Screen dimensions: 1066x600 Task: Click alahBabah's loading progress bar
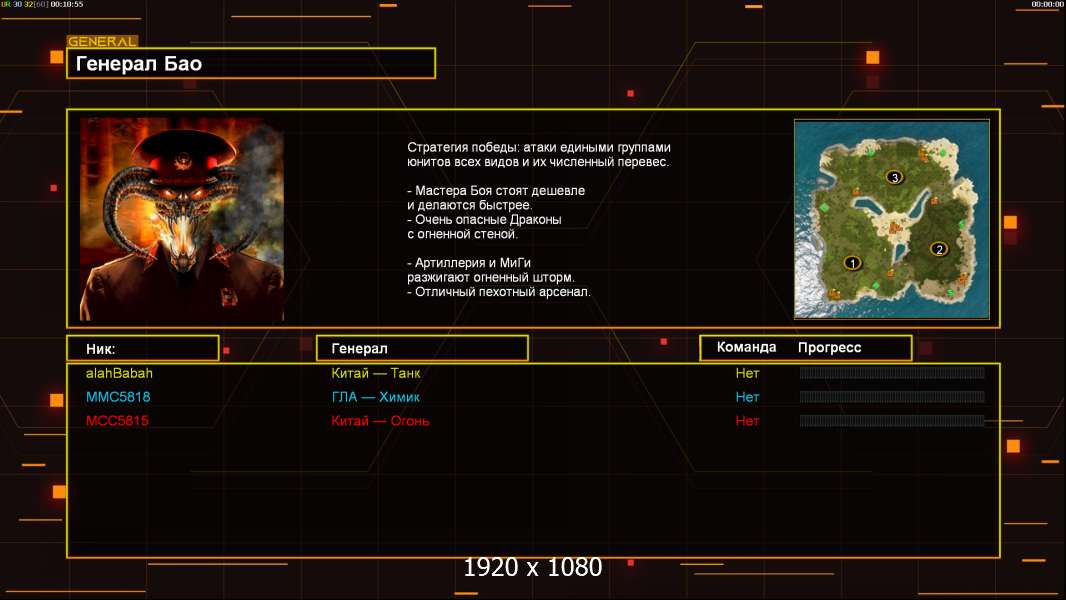tap(892, 372)
